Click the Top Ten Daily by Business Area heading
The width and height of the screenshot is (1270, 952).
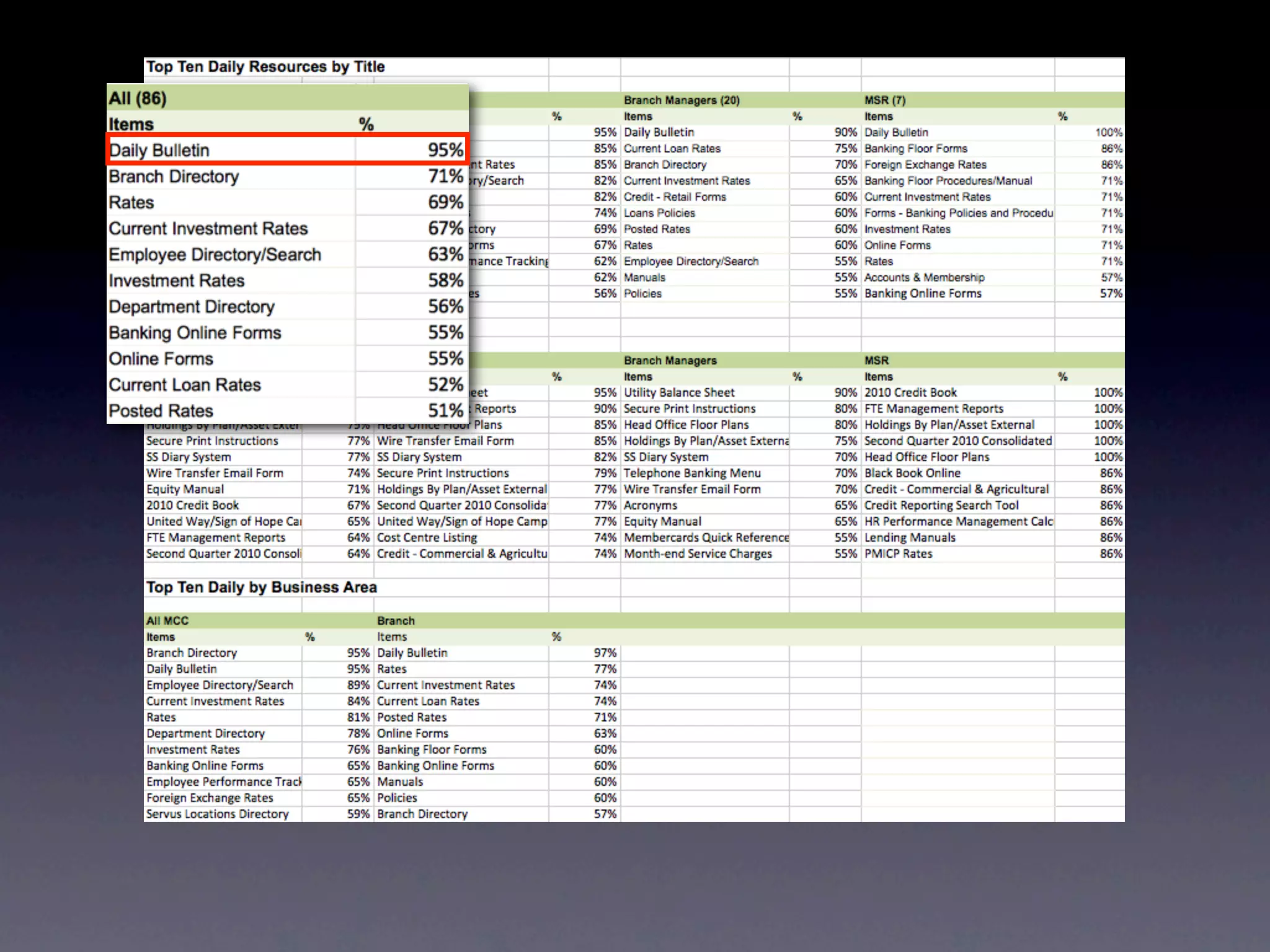261,588
